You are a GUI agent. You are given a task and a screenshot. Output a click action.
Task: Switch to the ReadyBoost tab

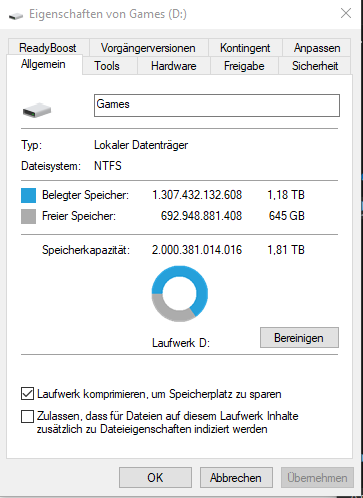(x=48, y=48)
